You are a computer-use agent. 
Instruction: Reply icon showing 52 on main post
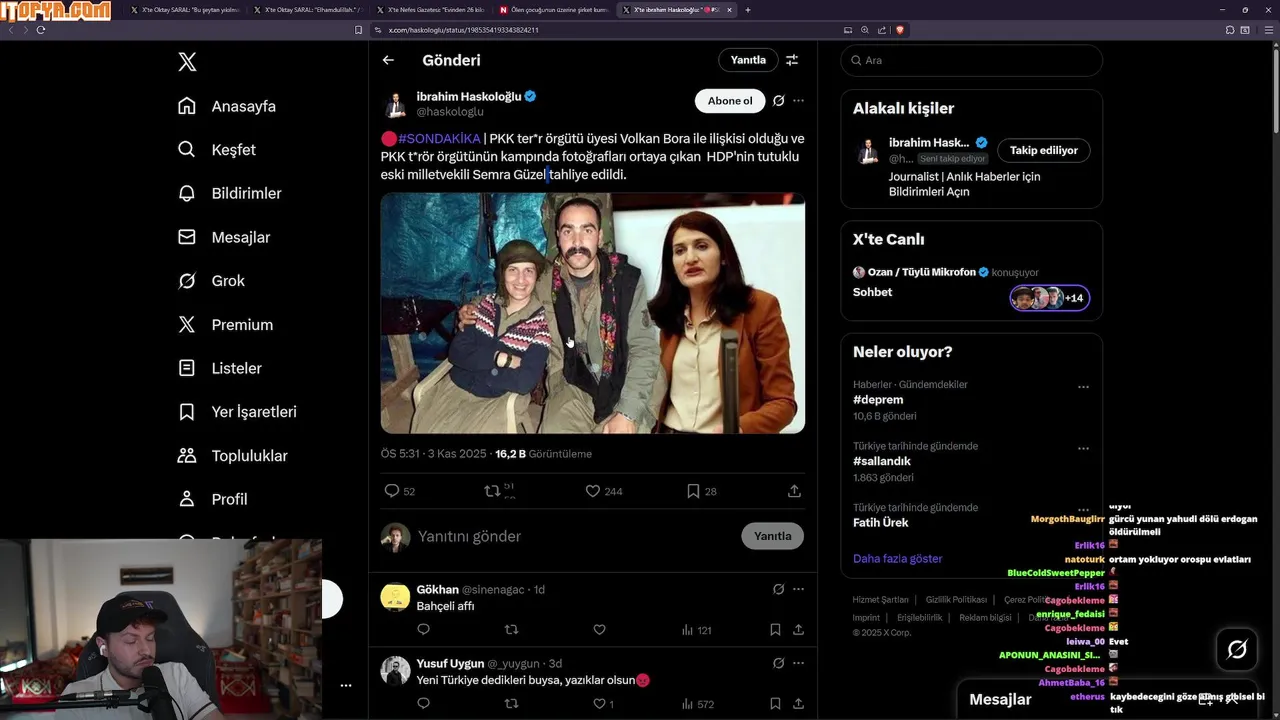[392, 491]
